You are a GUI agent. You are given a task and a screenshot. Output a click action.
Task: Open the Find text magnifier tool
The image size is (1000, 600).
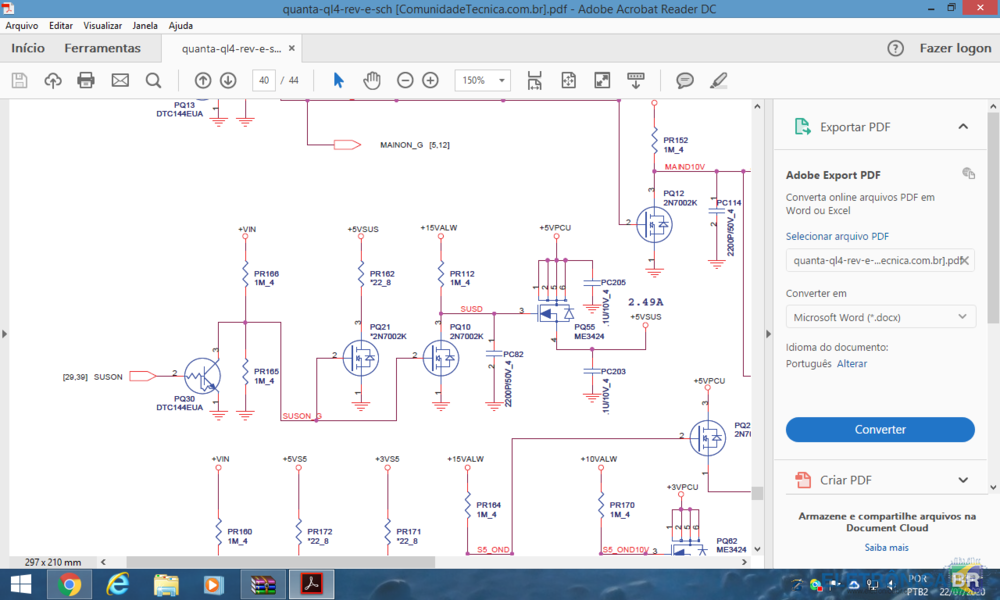[153, 80]
